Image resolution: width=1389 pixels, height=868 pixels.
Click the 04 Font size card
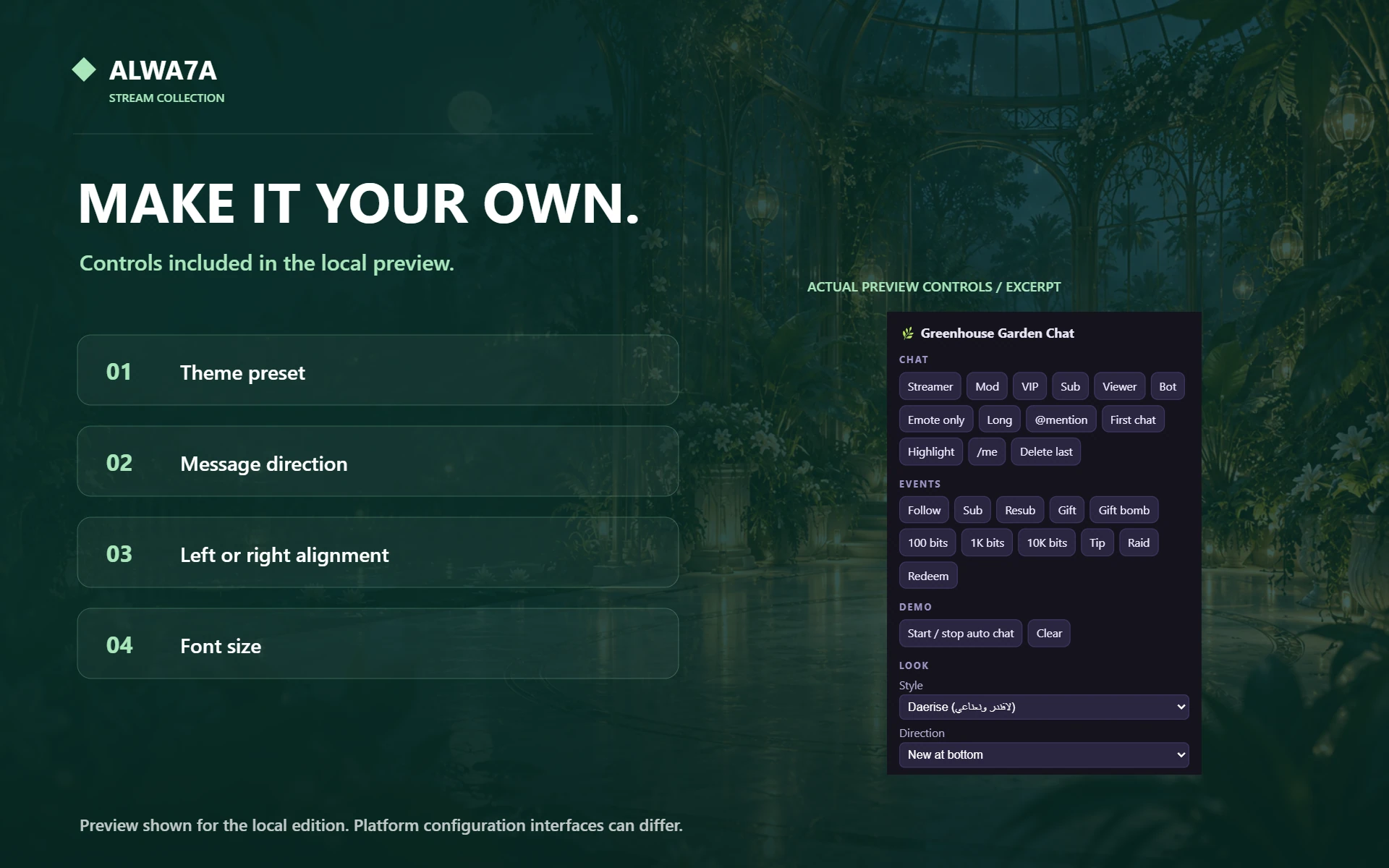378,643
